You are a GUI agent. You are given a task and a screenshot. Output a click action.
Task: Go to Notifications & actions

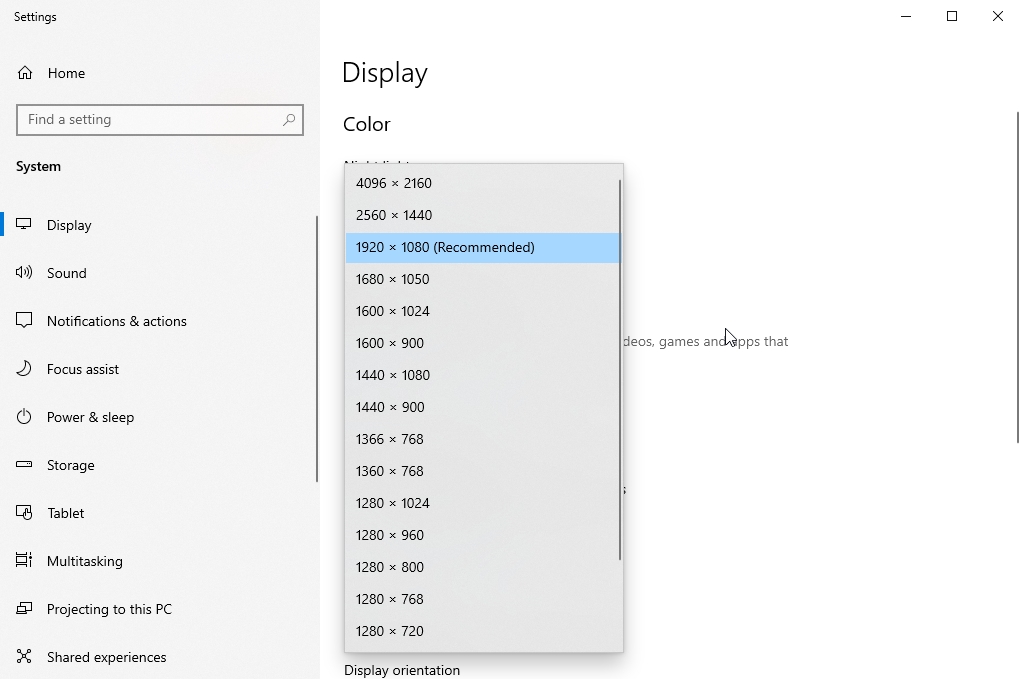[159, 321]
